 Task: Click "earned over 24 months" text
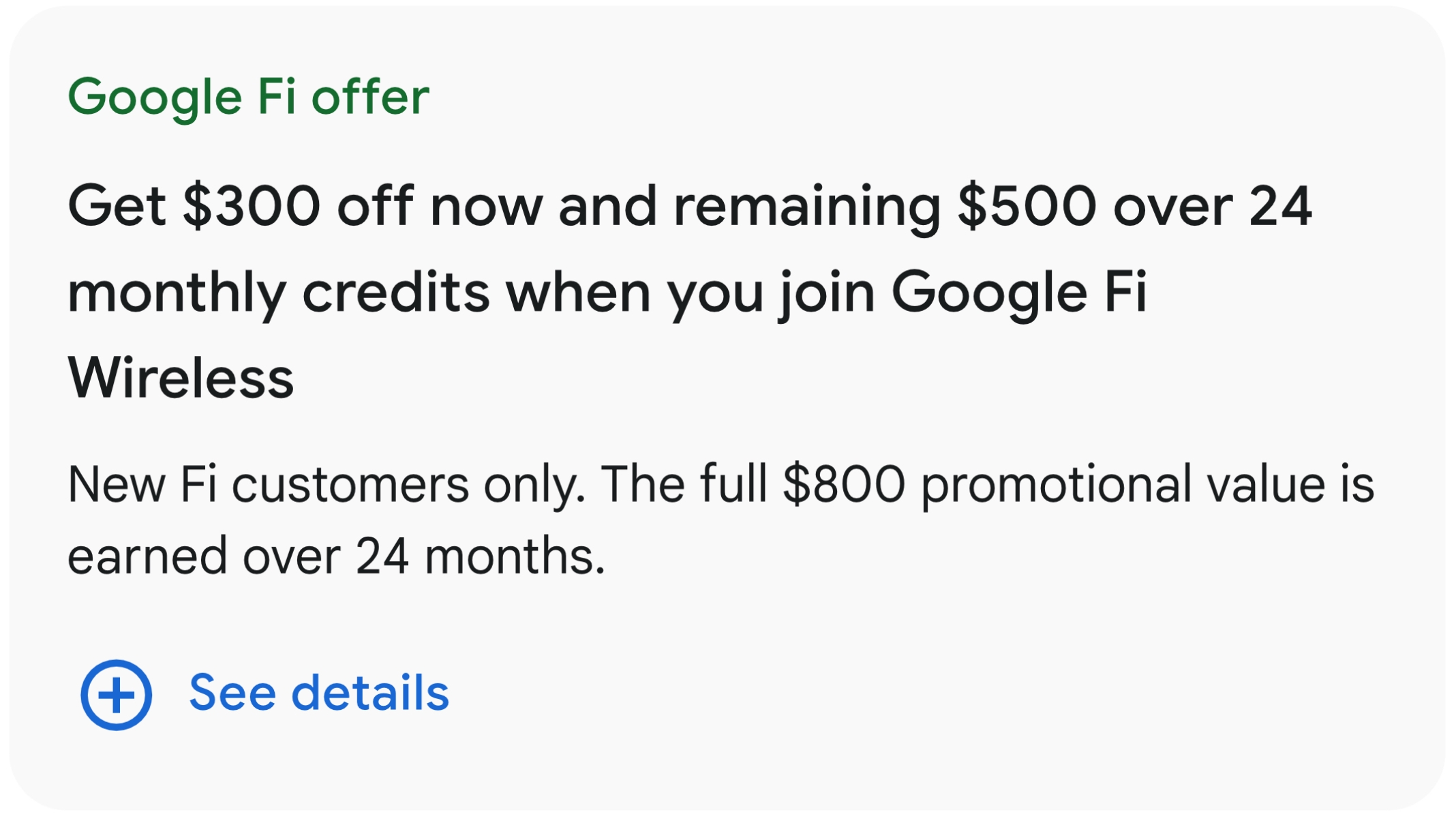(335, 556)
